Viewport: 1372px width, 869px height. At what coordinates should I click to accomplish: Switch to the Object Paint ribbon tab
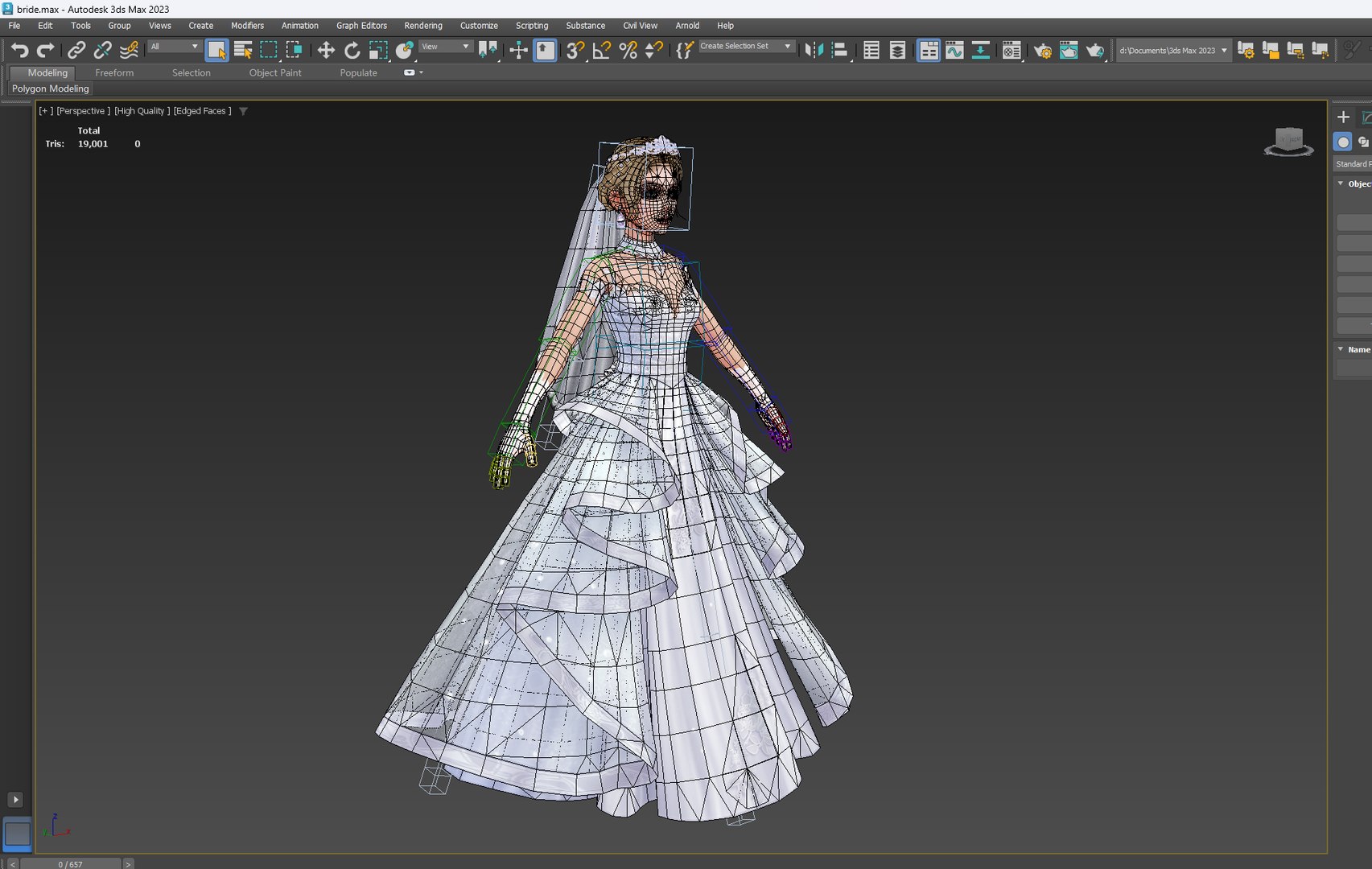click(x=275, y=72)
